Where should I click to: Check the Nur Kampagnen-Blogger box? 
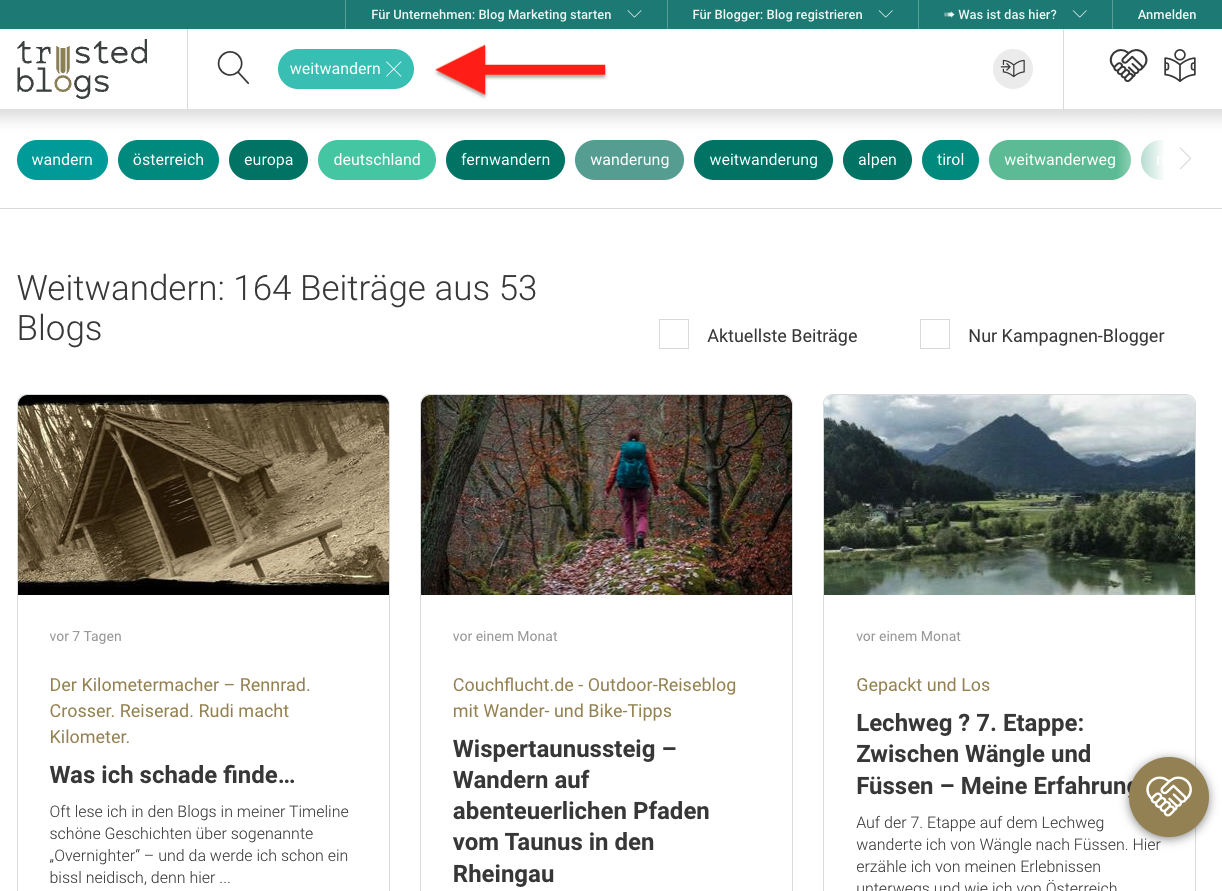(935, 335)
